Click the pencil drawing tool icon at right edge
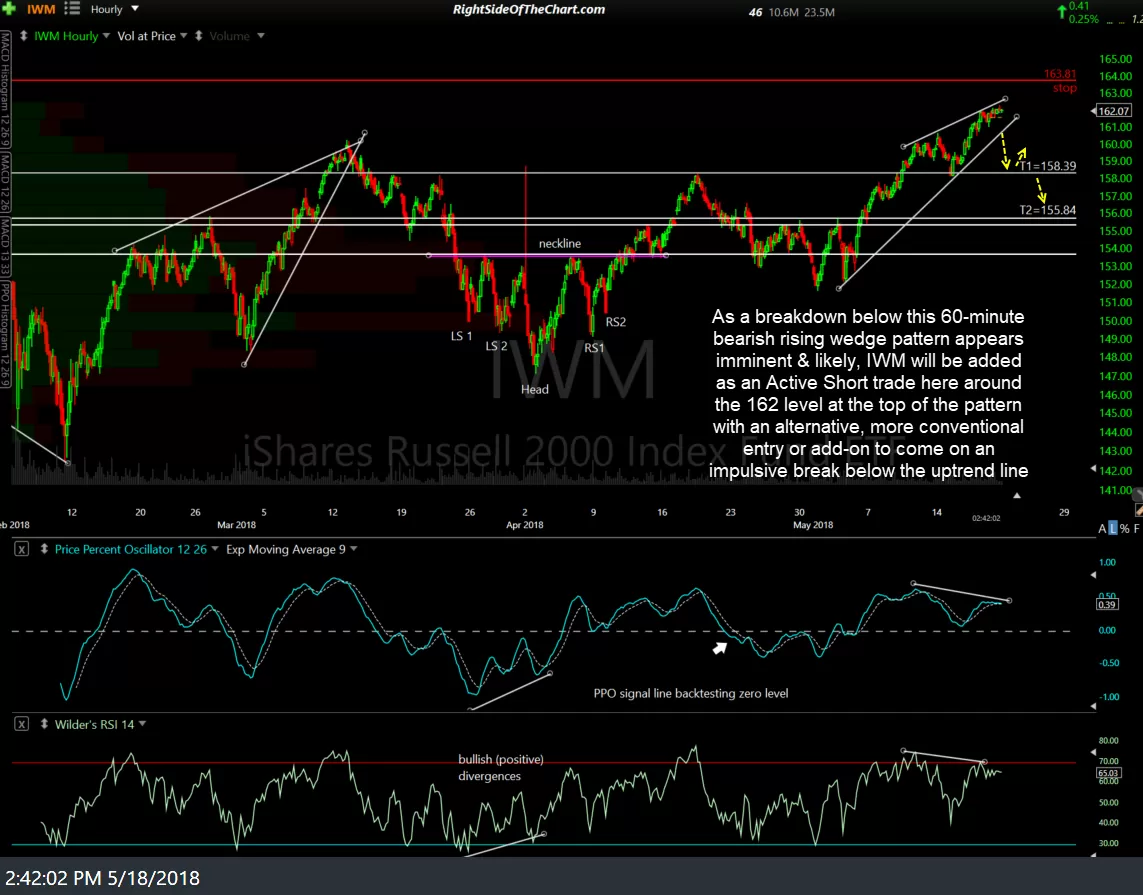This screenshot has width=1143, height=895. [1139, 511]
